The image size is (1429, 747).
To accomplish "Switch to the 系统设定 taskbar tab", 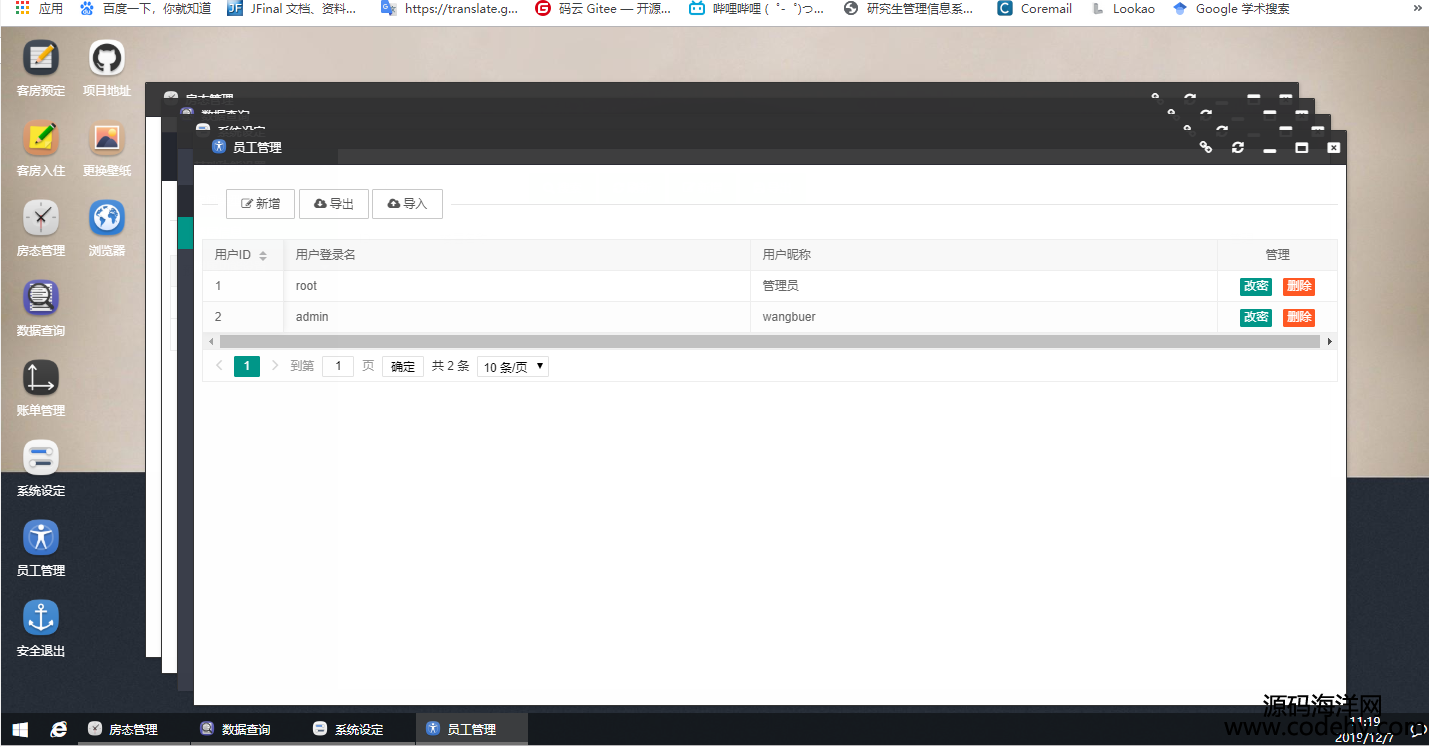I will [359, 729].
